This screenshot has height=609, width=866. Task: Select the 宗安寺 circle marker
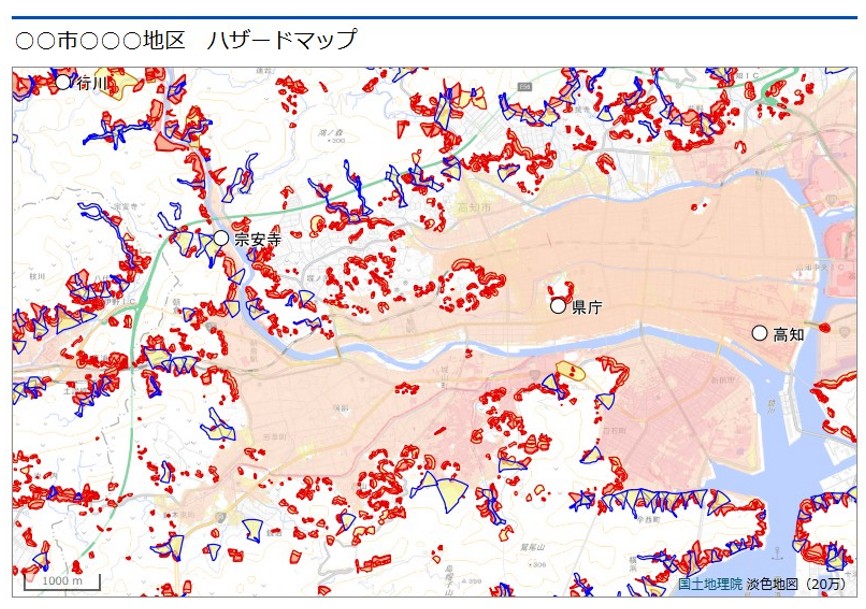221,238
